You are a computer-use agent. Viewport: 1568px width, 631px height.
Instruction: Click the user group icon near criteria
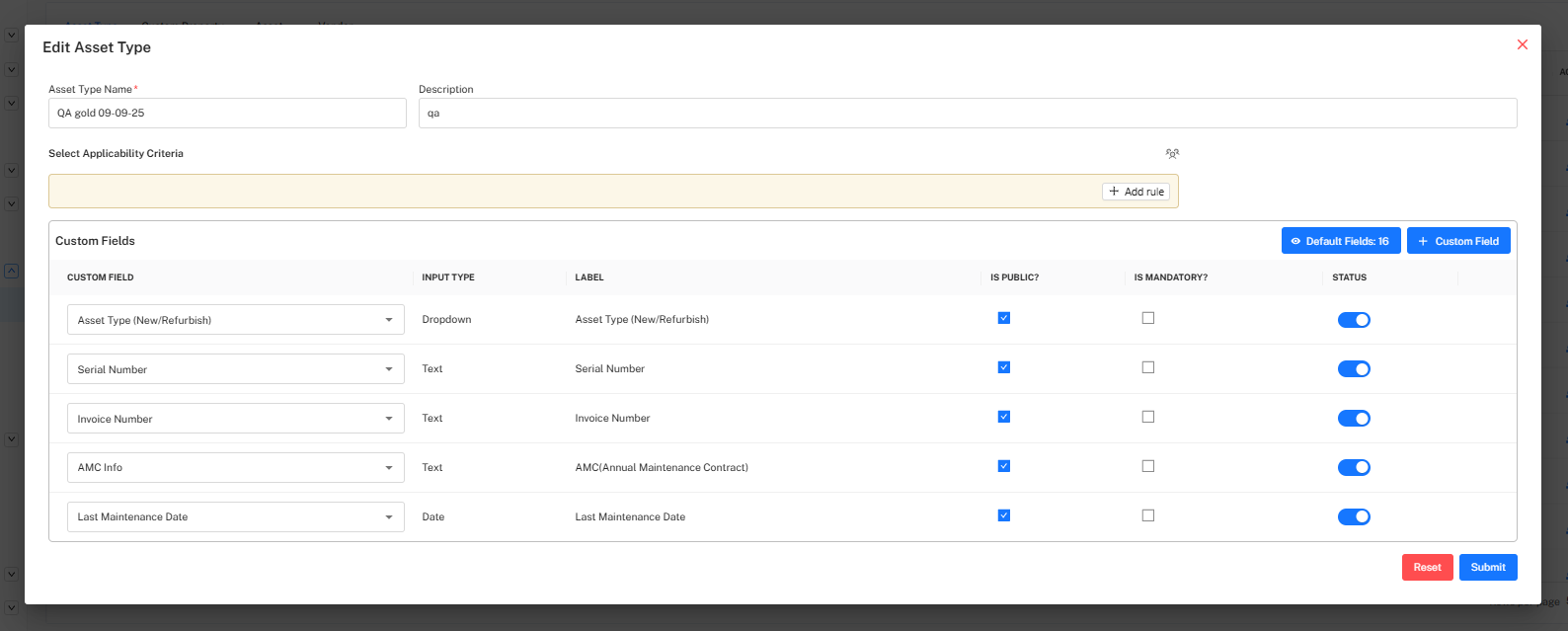(1172, 153)
